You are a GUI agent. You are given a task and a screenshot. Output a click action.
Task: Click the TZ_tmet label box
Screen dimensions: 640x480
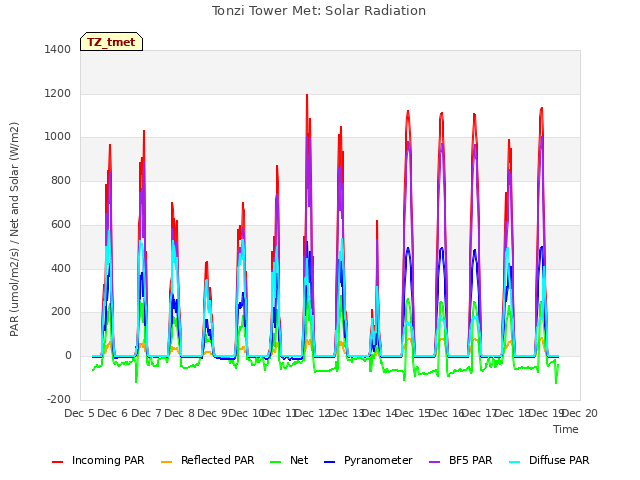pos(111,42)
